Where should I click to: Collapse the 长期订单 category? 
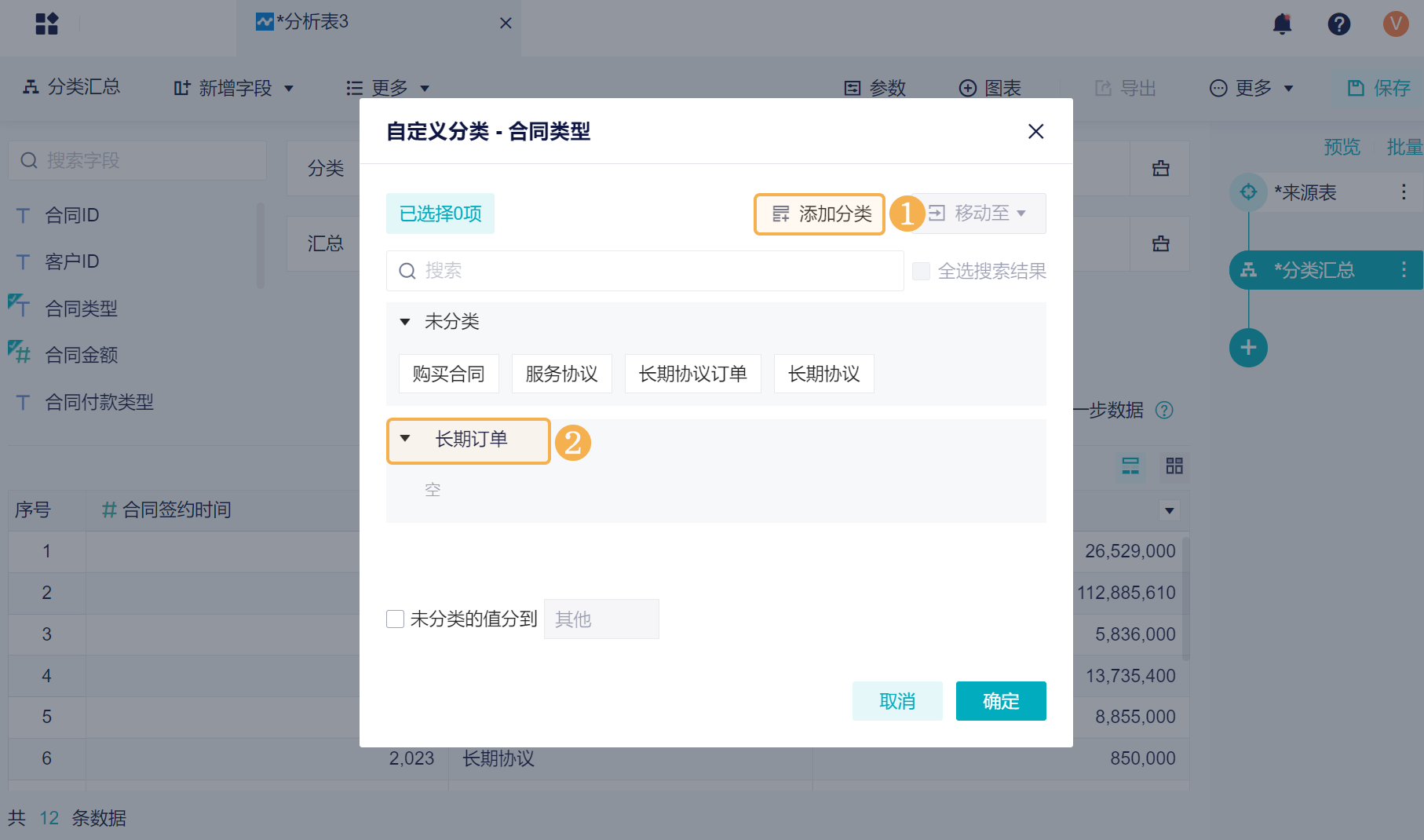[405, 439]
